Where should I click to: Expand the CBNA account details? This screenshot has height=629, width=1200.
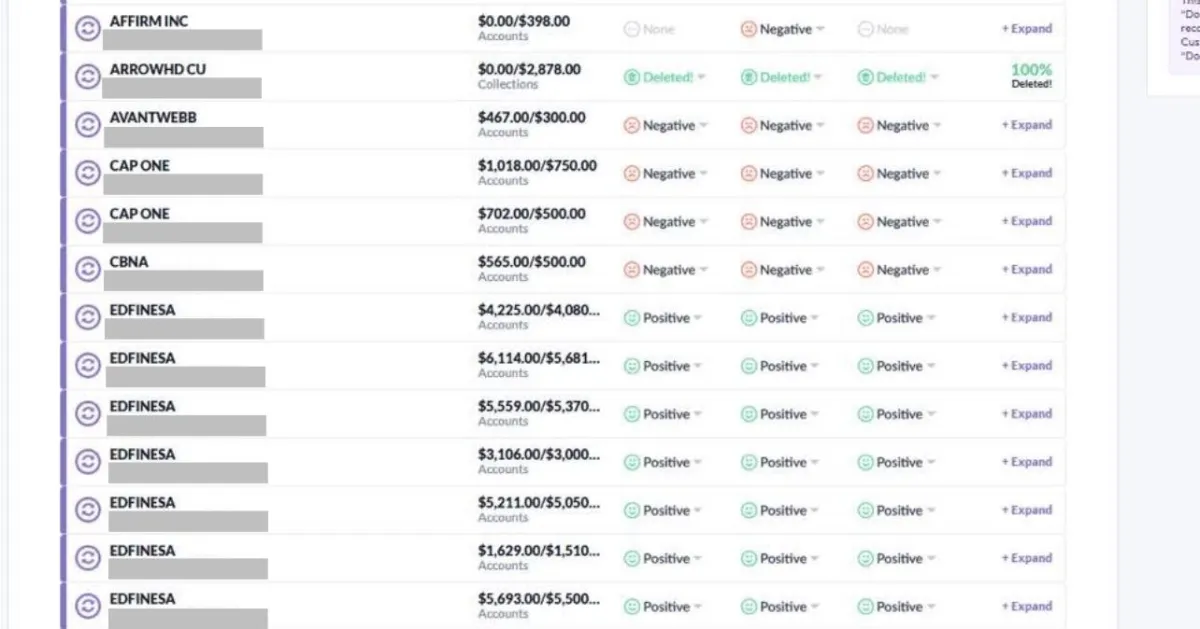tap(1027, 270)
